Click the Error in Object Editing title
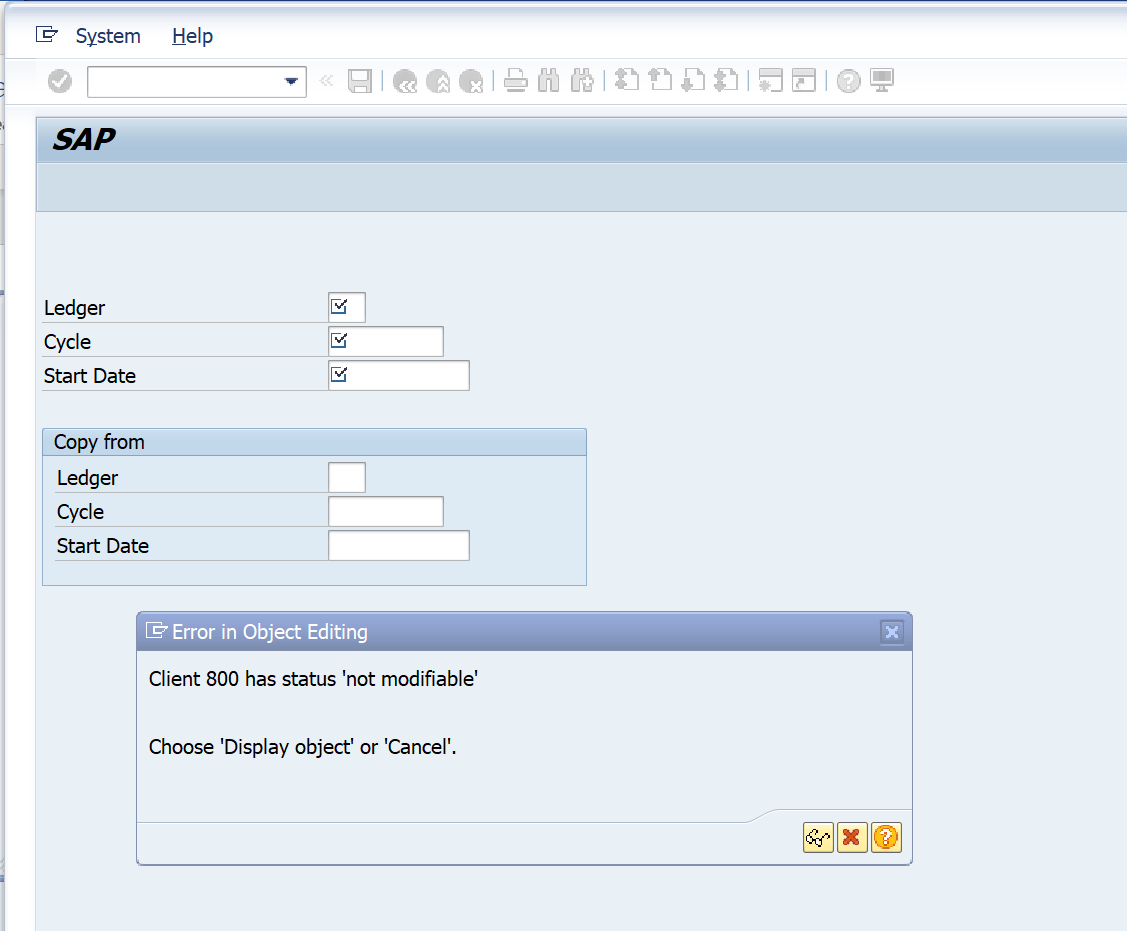The image size is (1127, 931). coord(270,632)
